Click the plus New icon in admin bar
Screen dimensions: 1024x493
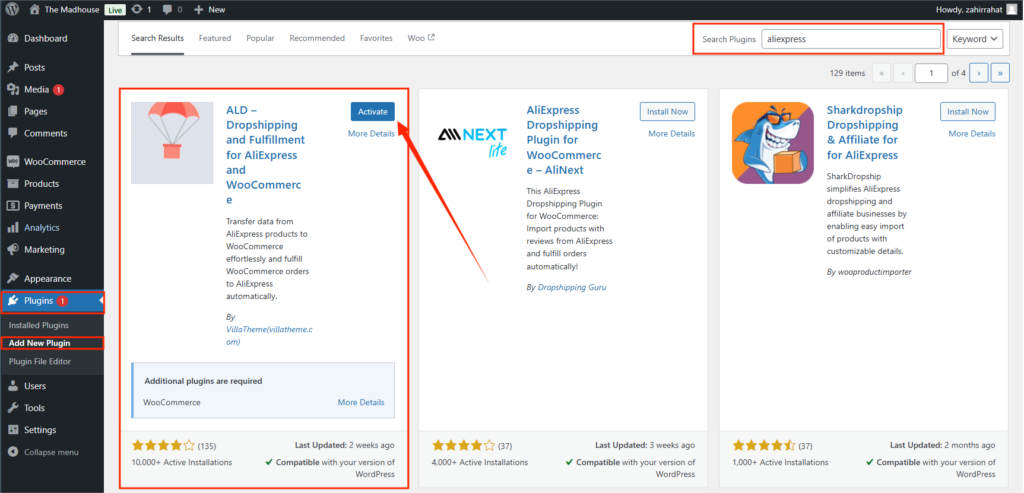click(x=198, y=10)
